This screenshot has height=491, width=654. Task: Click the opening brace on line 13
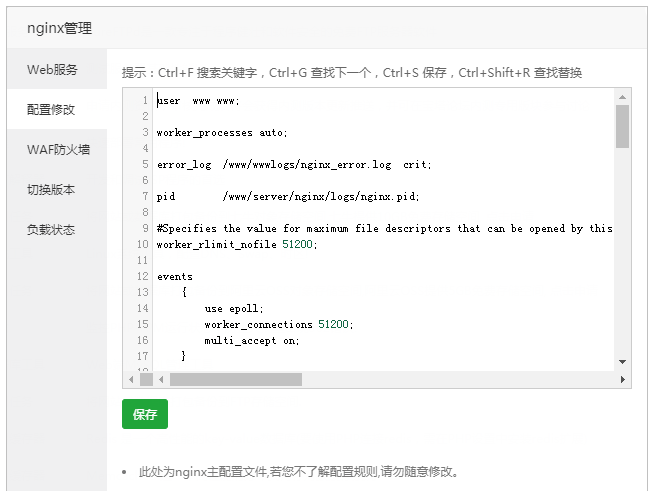184,292
